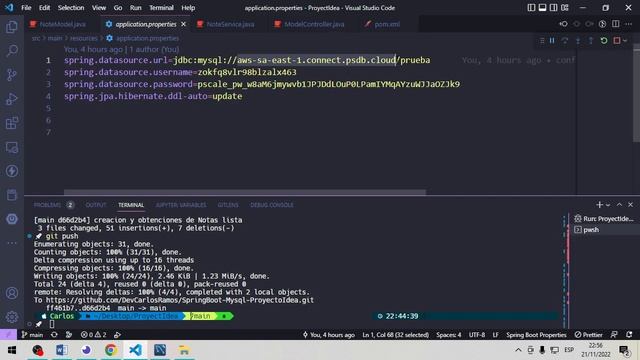Open the Terminal menu
Image resolution: width=640 pixels, height=360 pixels.
161,8
